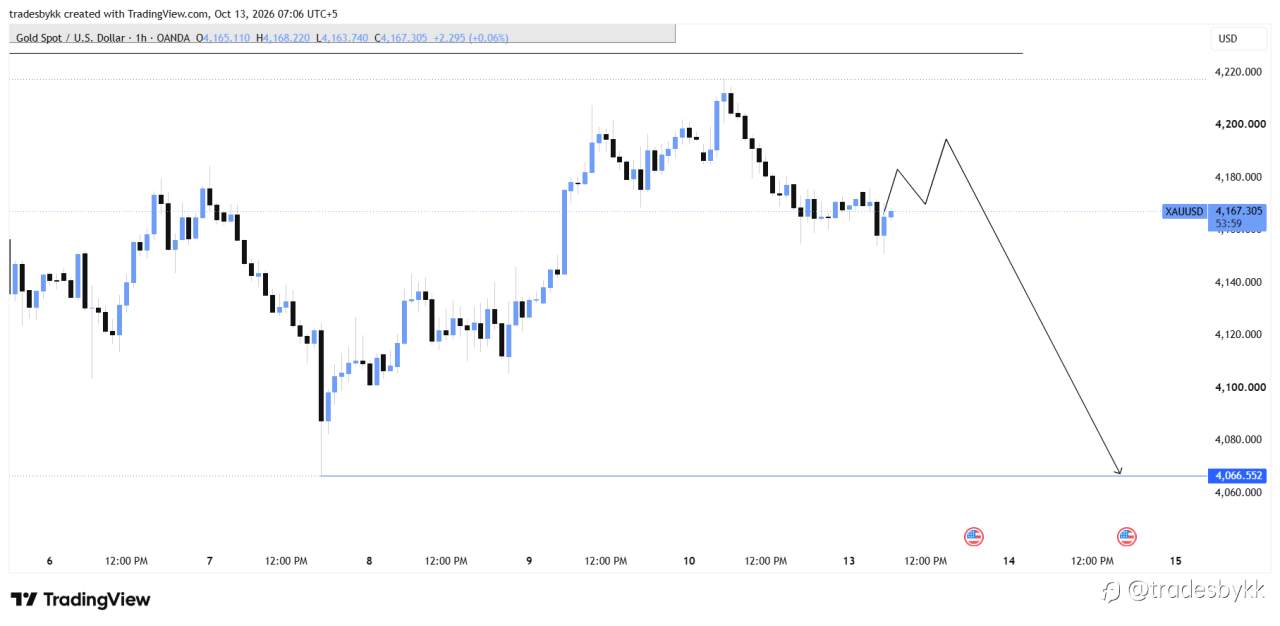Click the 4,140.000 price axis label
The image size is (1280, 626).
pos(1237,282)
